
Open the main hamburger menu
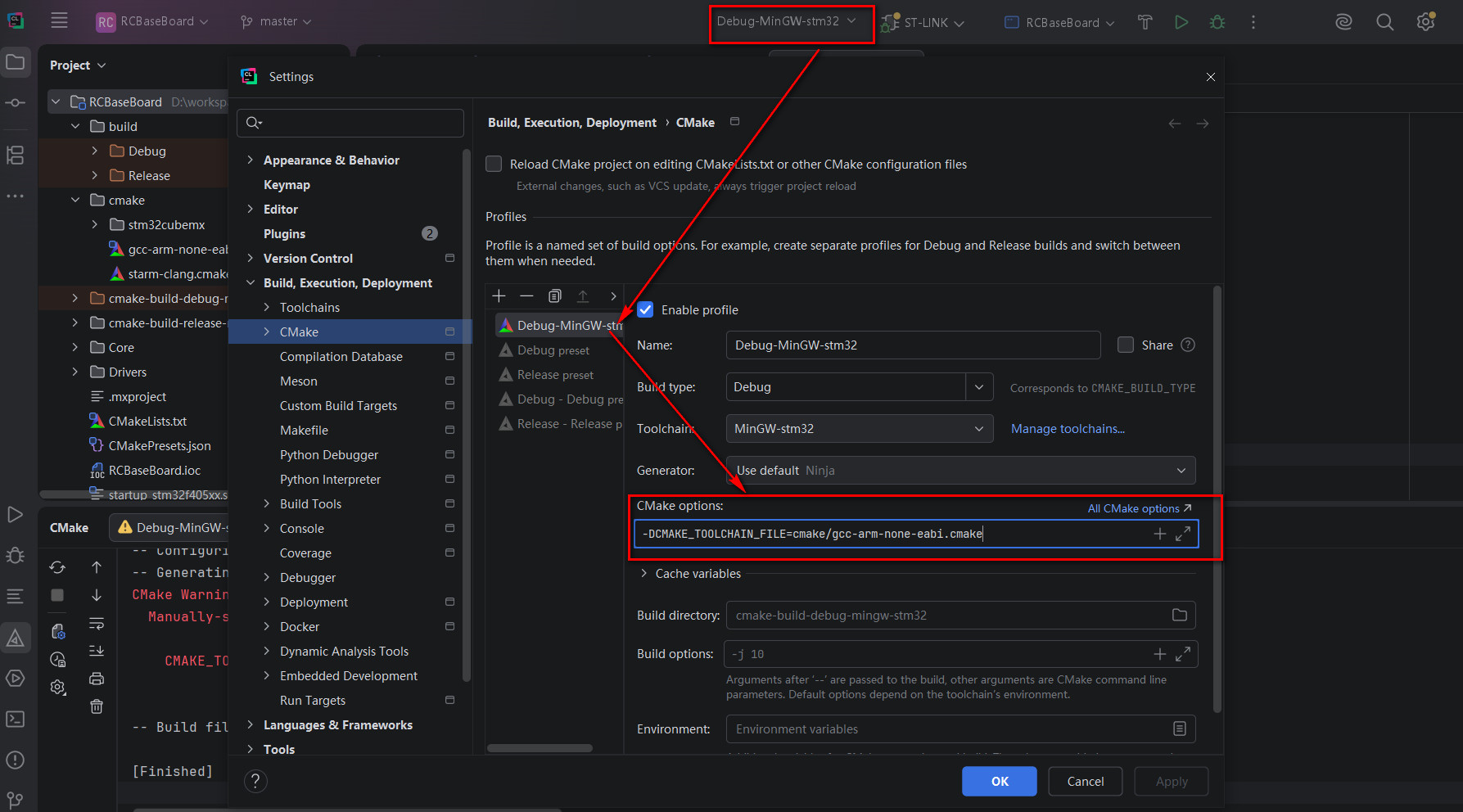point(59,21)
